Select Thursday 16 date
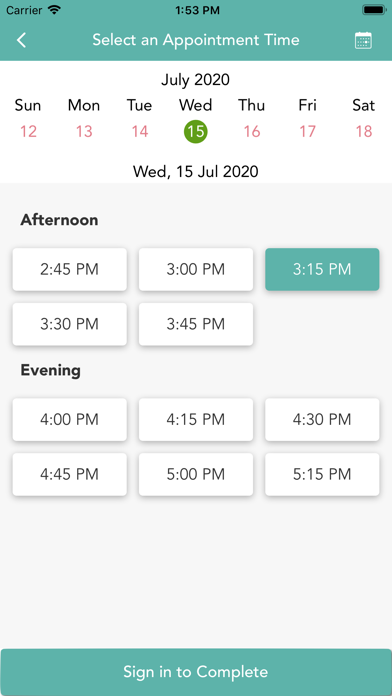 coord(252,131)
